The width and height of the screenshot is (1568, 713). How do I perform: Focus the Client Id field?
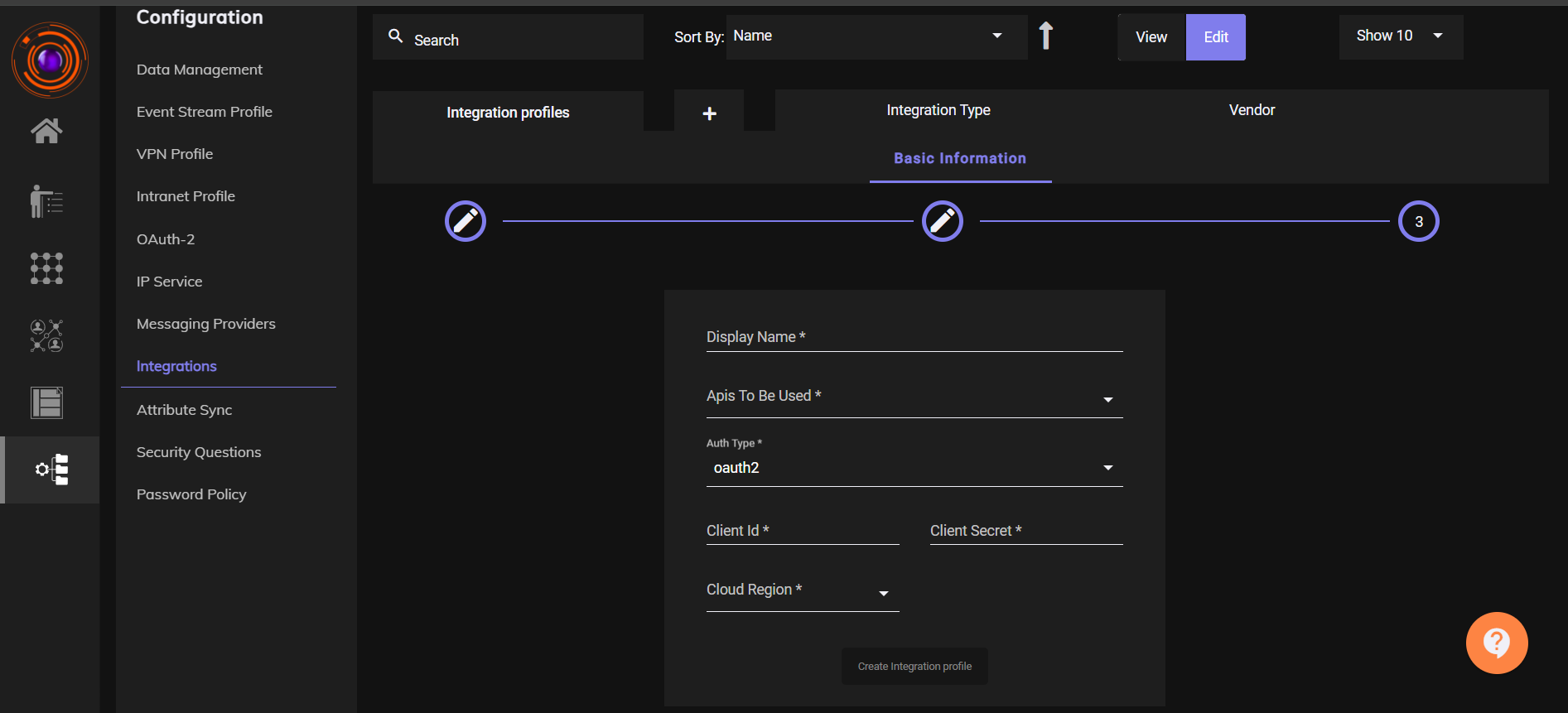(803, 531)
